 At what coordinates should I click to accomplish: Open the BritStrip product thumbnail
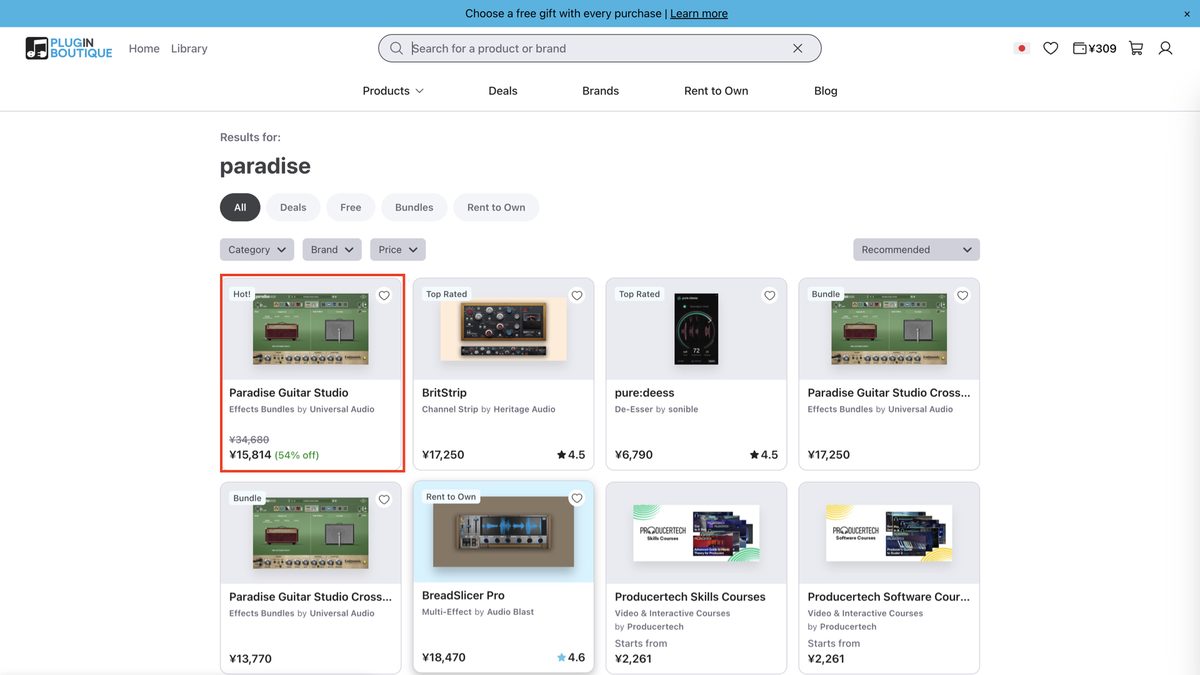click(503, 330)
